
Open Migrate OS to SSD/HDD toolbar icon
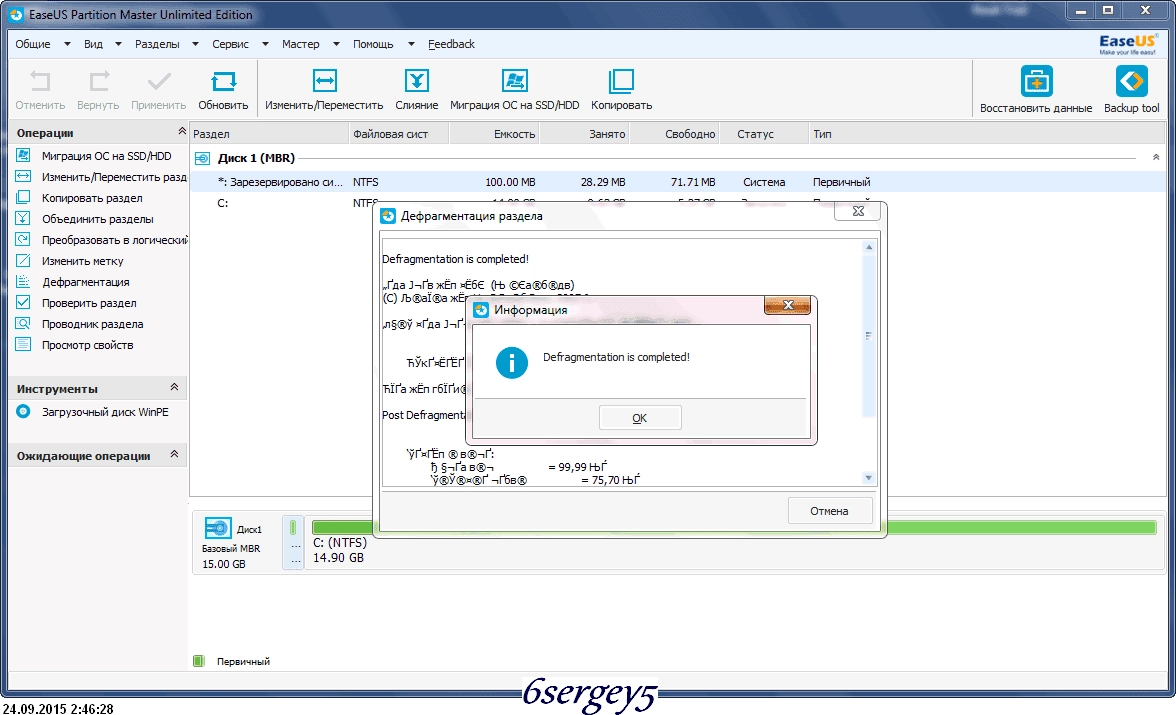click(514, 80)
